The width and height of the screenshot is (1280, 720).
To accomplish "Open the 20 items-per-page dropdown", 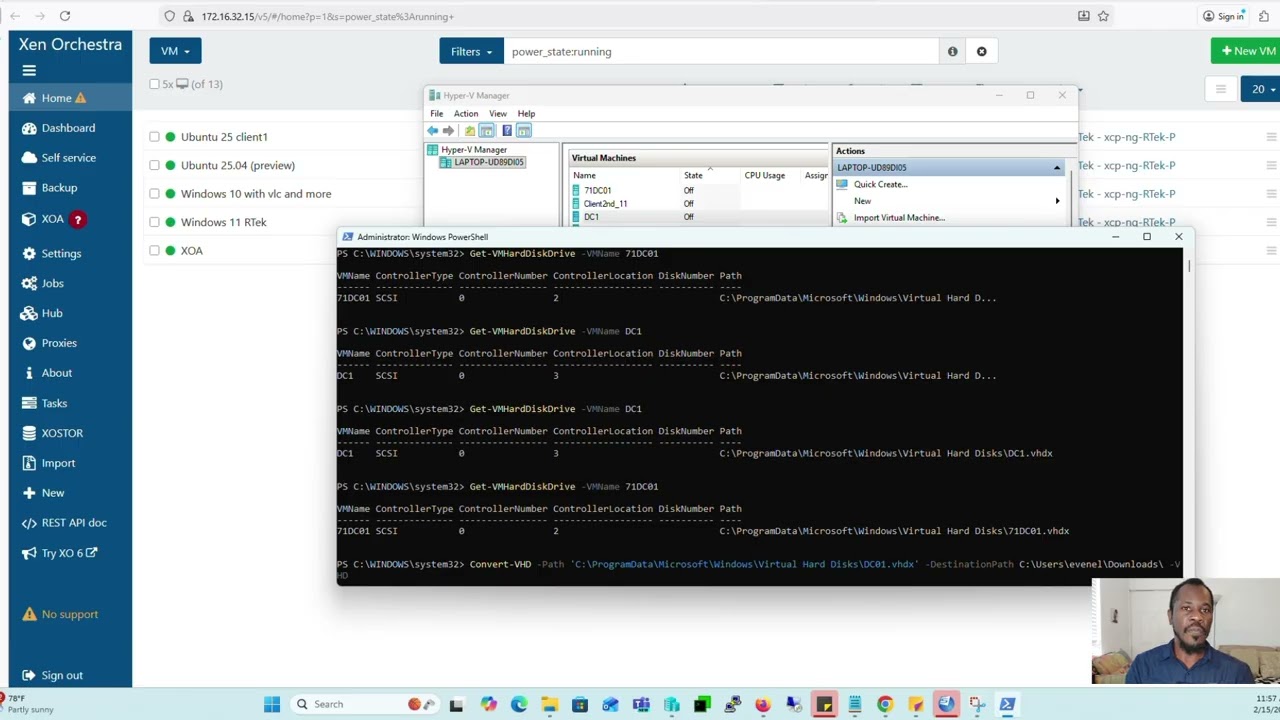I will click(x=1260, y=89).
